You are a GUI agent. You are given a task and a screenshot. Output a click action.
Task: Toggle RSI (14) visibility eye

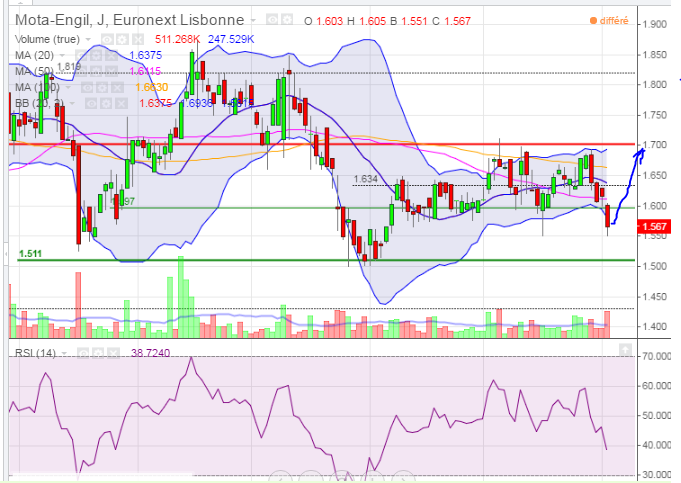tap(83, 353)
